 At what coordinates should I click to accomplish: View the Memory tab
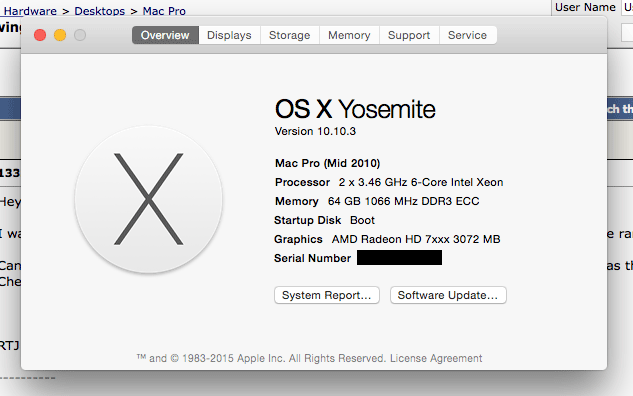tap(349, 35)
